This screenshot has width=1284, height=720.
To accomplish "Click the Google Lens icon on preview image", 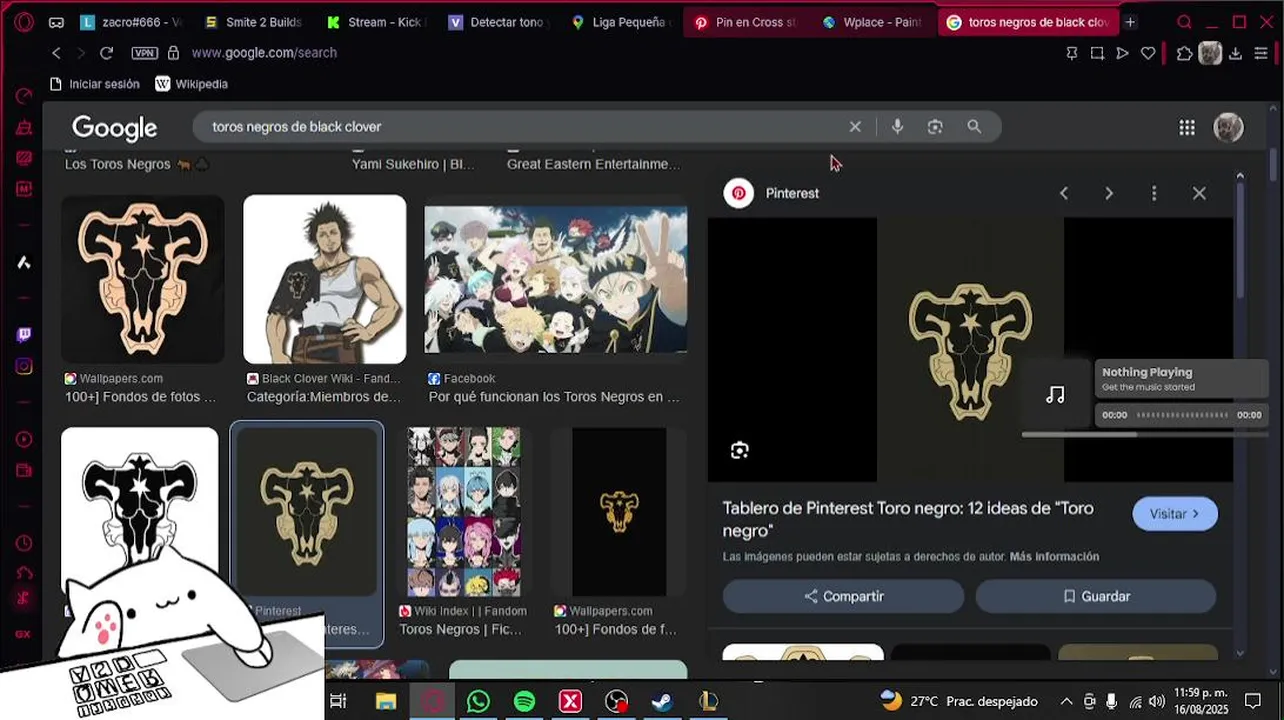I will click(739, 450).
